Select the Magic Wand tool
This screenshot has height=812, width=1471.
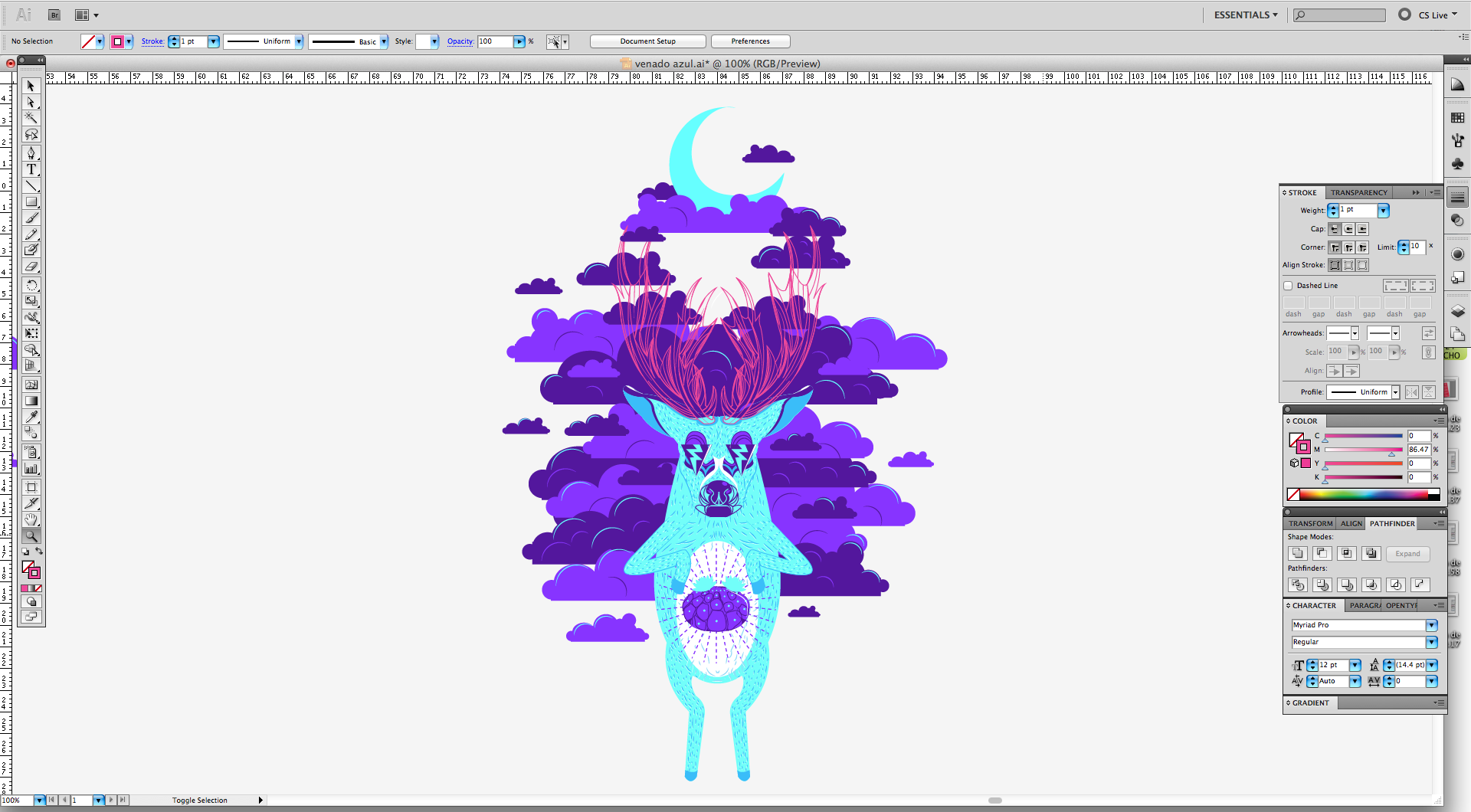coord(31,118)
